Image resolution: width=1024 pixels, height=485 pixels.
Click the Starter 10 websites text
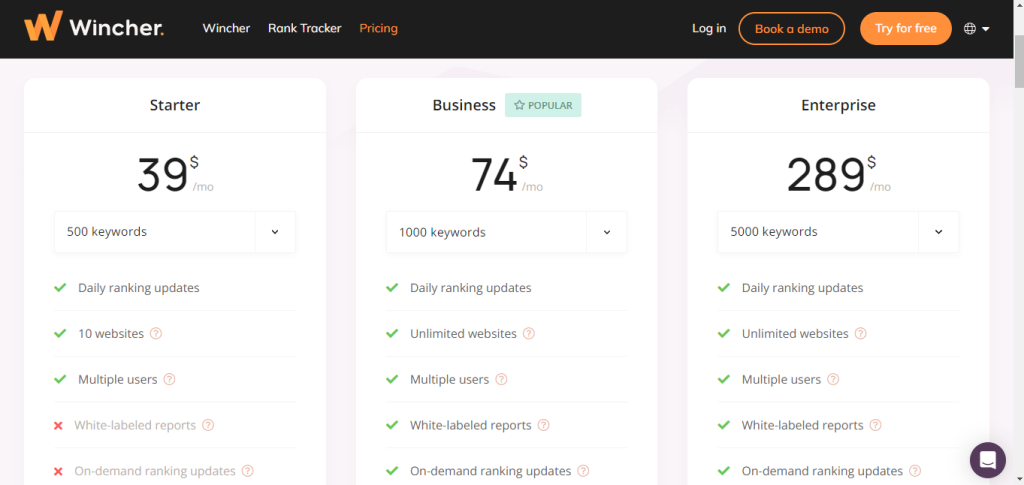coord(111,334)
